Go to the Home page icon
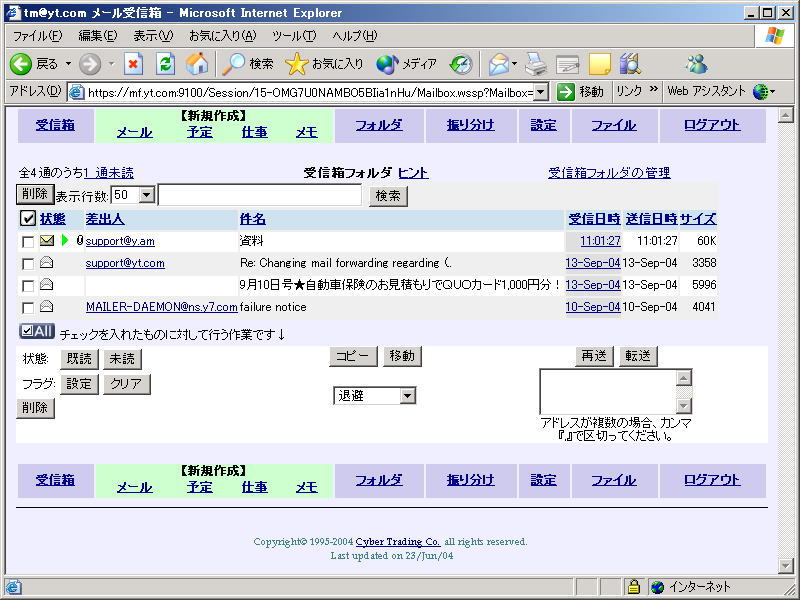 pyautogui.click(x=197, y=64)
